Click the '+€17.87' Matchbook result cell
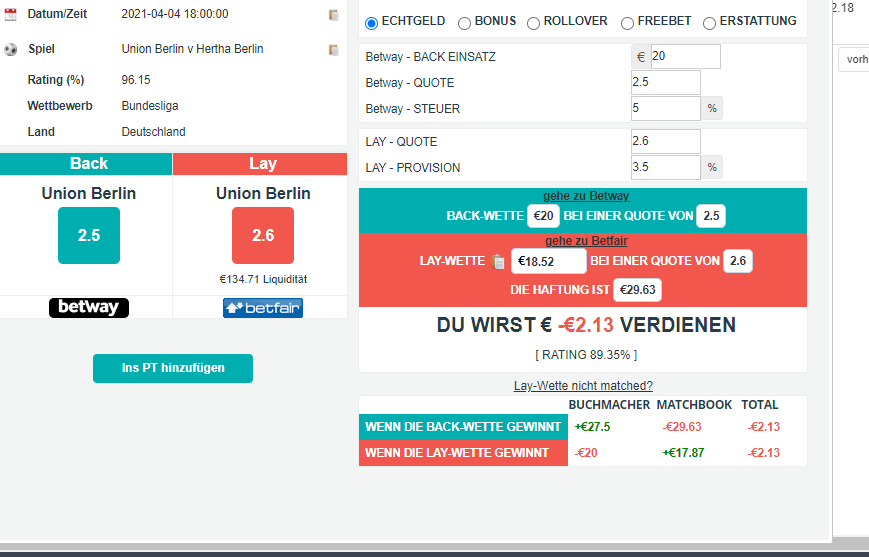Image resolution: width=869 pixels, height=557 pixels. click(683, 453)
